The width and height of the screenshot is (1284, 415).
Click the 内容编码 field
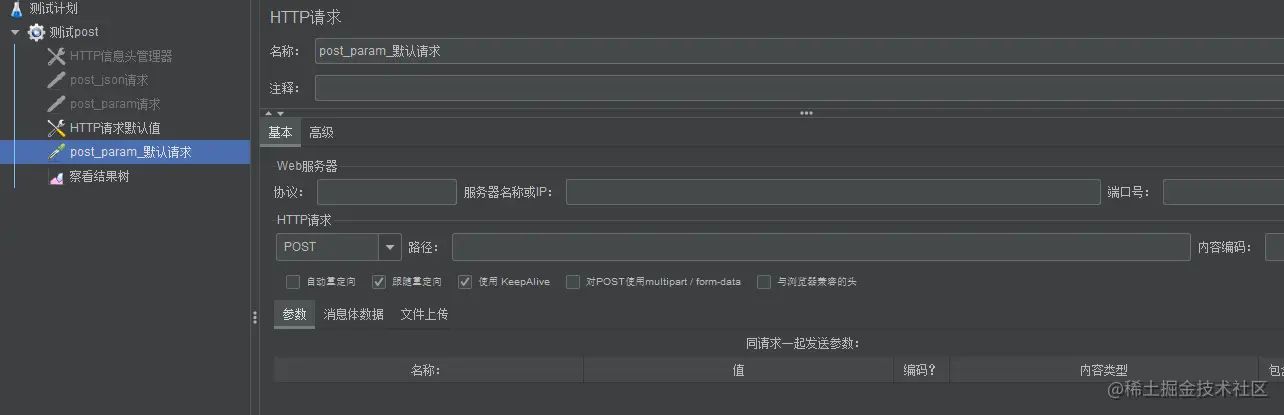1274,247
